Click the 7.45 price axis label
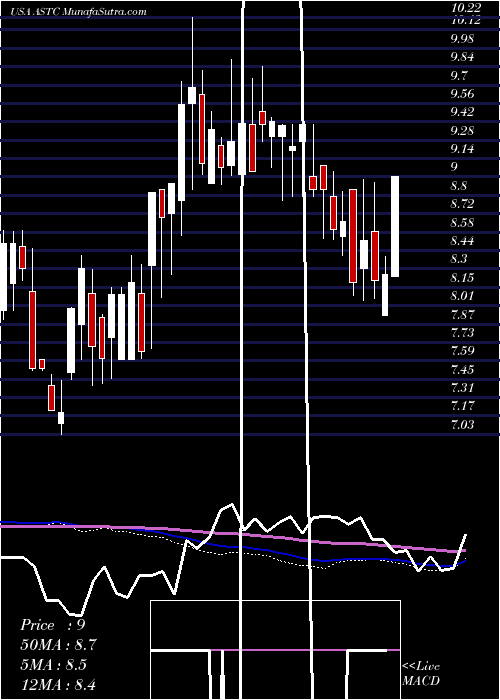Screen dimensions: 500x700 (462, 369)
